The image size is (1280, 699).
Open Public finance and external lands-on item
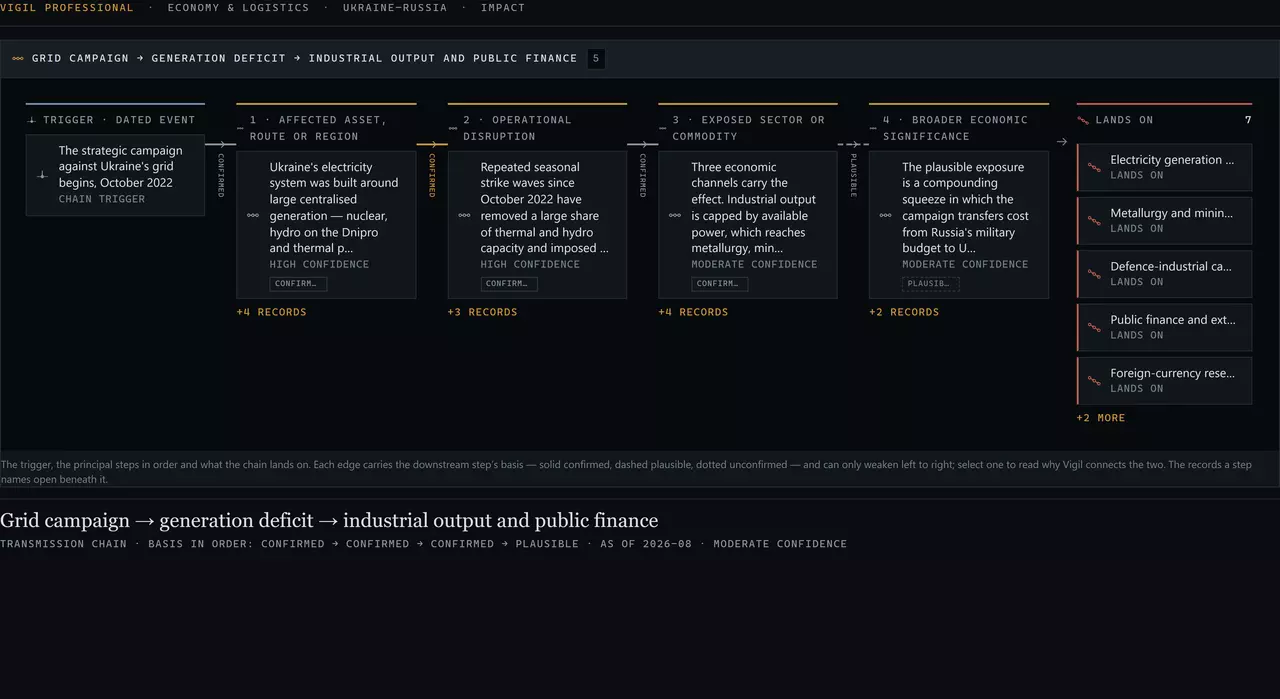pos(1164,327)
